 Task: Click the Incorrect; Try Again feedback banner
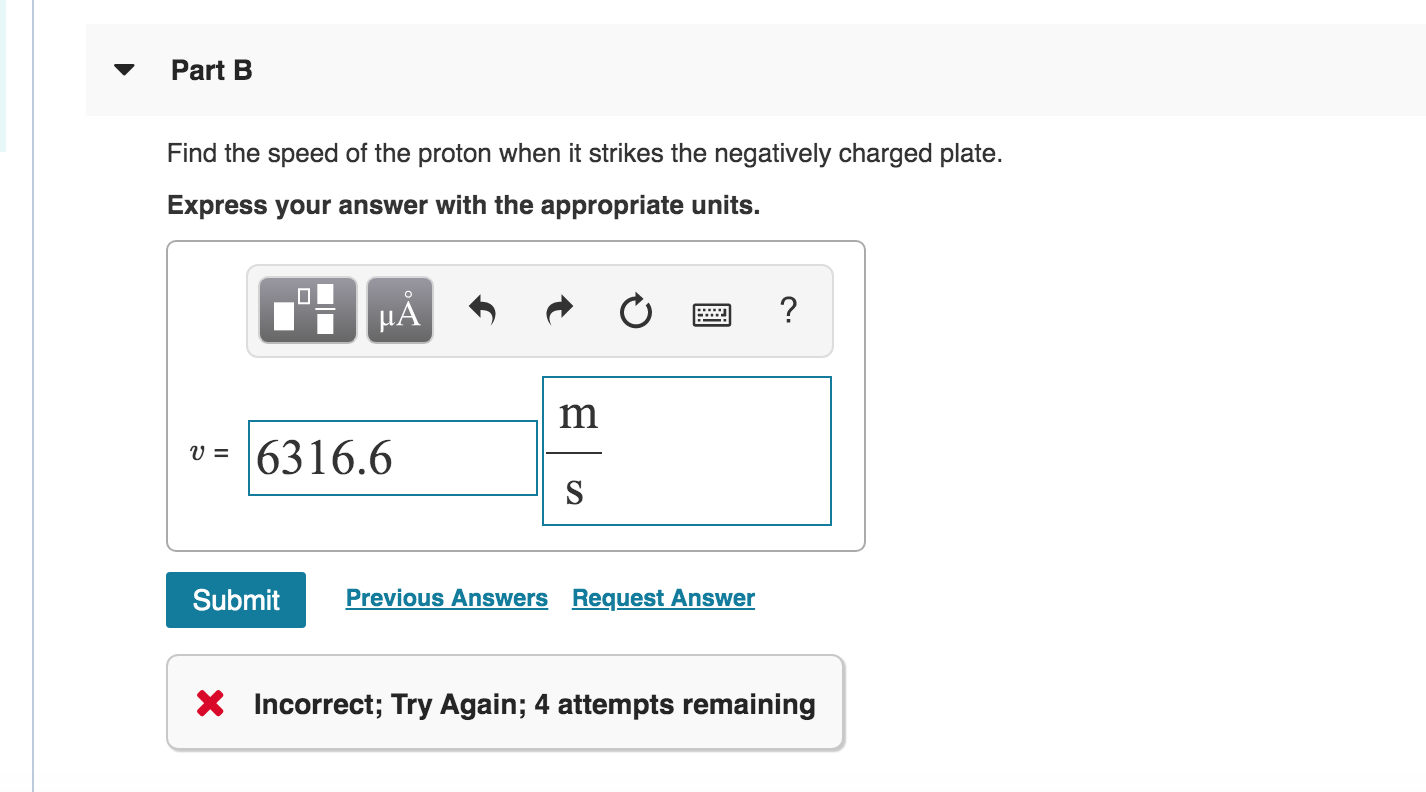coord(505,703)
